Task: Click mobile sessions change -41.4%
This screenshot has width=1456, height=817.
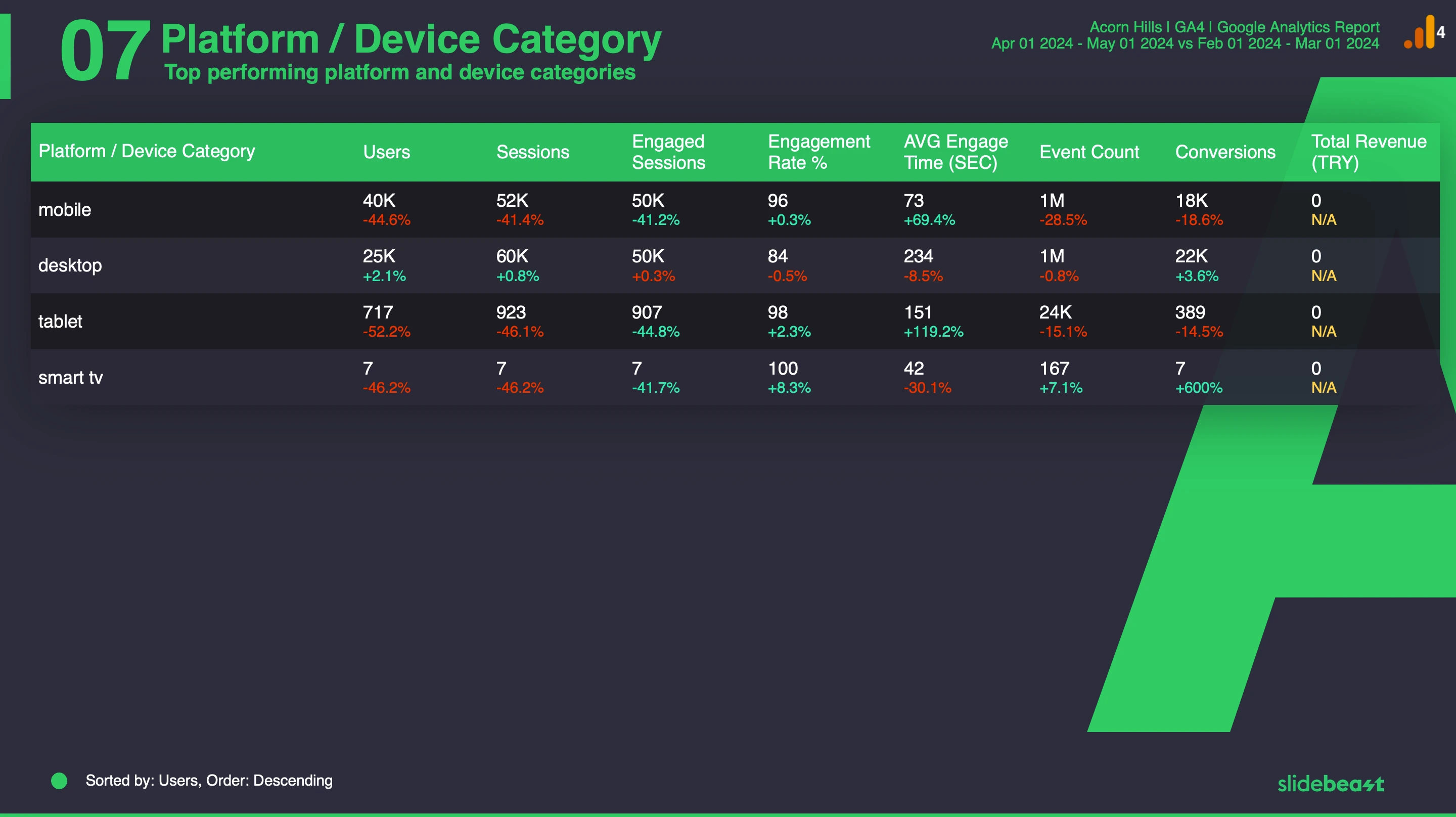Action: coord(520,220)
